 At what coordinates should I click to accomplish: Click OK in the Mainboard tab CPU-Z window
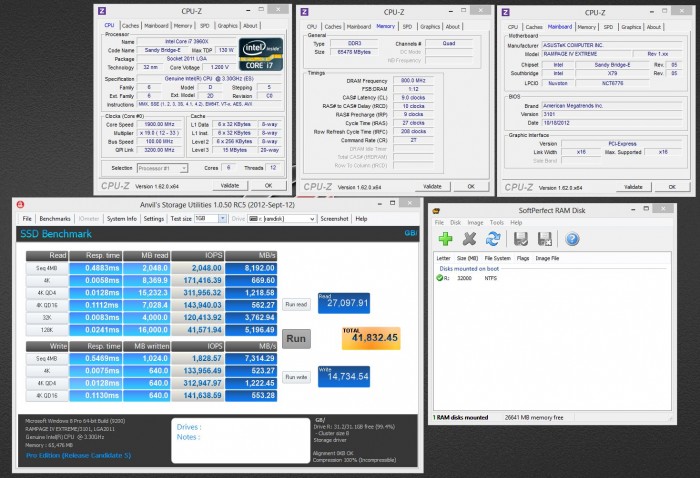tap(672, 187)
